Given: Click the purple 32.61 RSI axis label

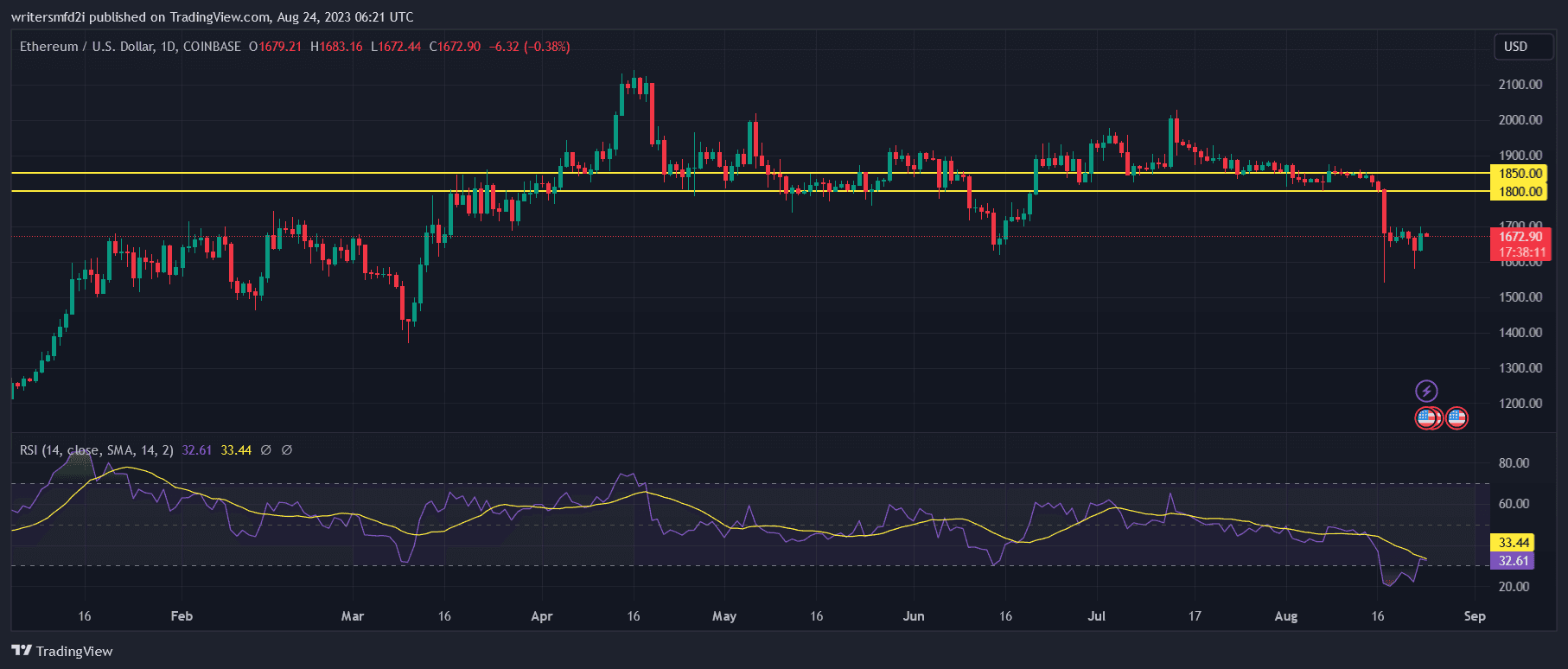Looking at the screenshot, I should coord(1514,561).
